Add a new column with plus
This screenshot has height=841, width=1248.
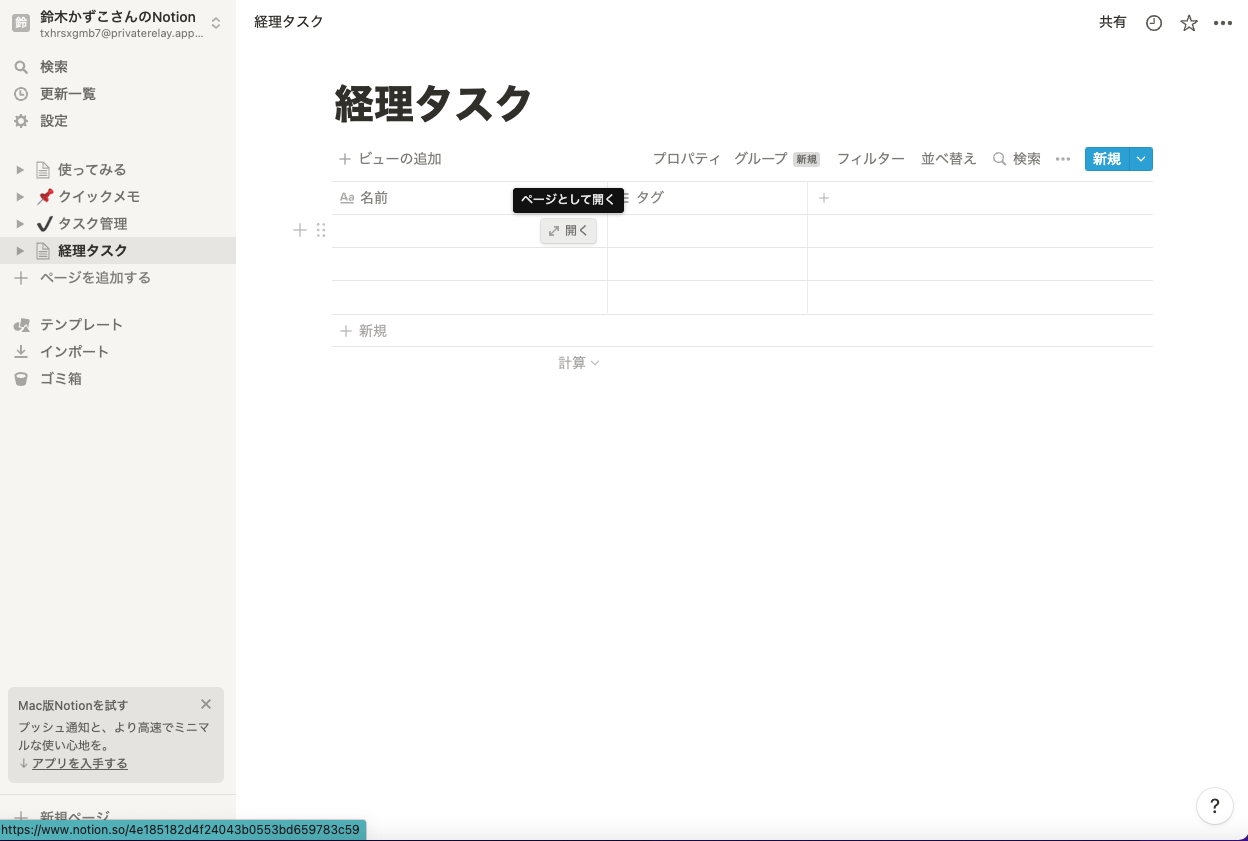(x=824, y=198)
